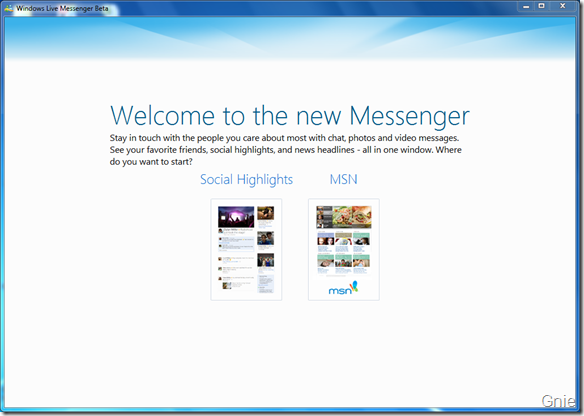Image resolution: width=584 pixels, height=416 pixels.
Task: Select the Social Highlights preview thumbnail
Action: (x=246, y=250)
